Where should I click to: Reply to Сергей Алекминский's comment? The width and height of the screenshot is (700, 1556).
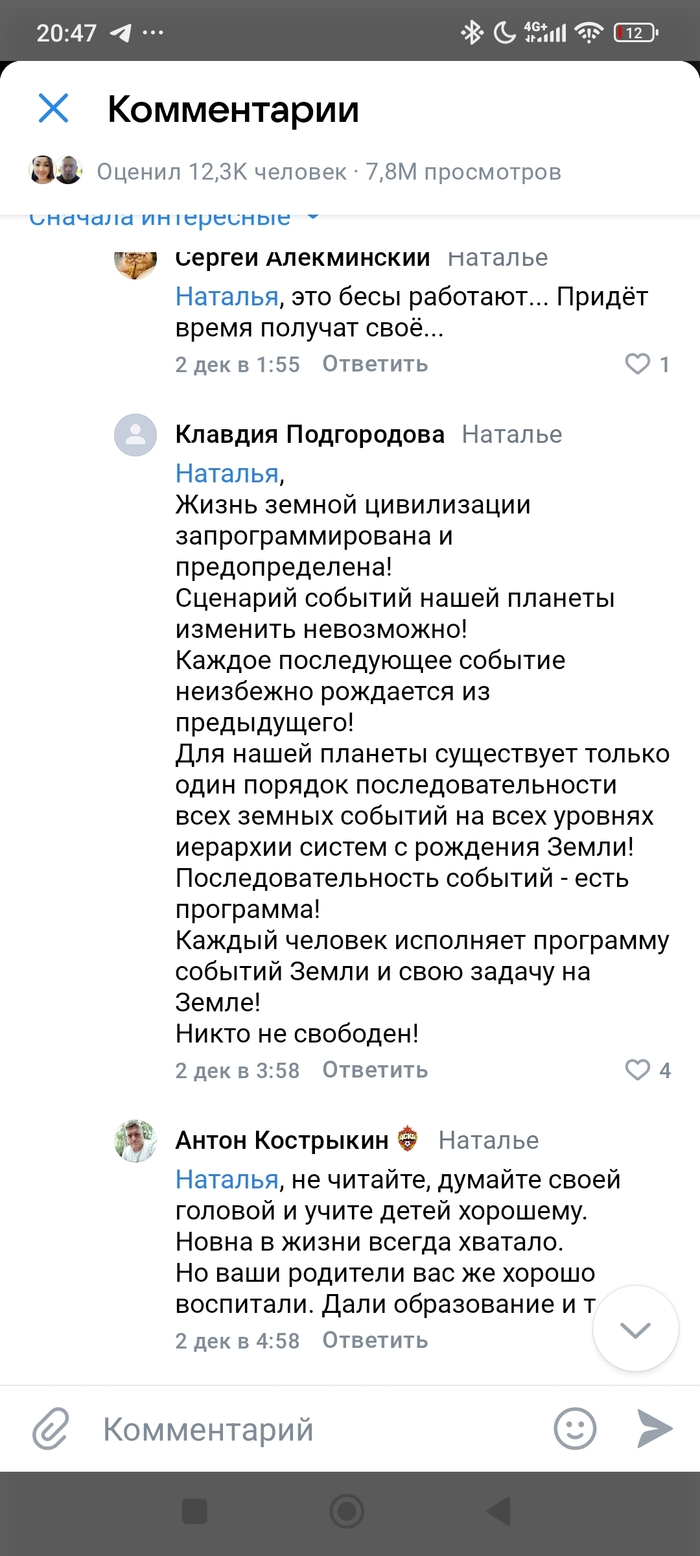(x=374, y=364)
